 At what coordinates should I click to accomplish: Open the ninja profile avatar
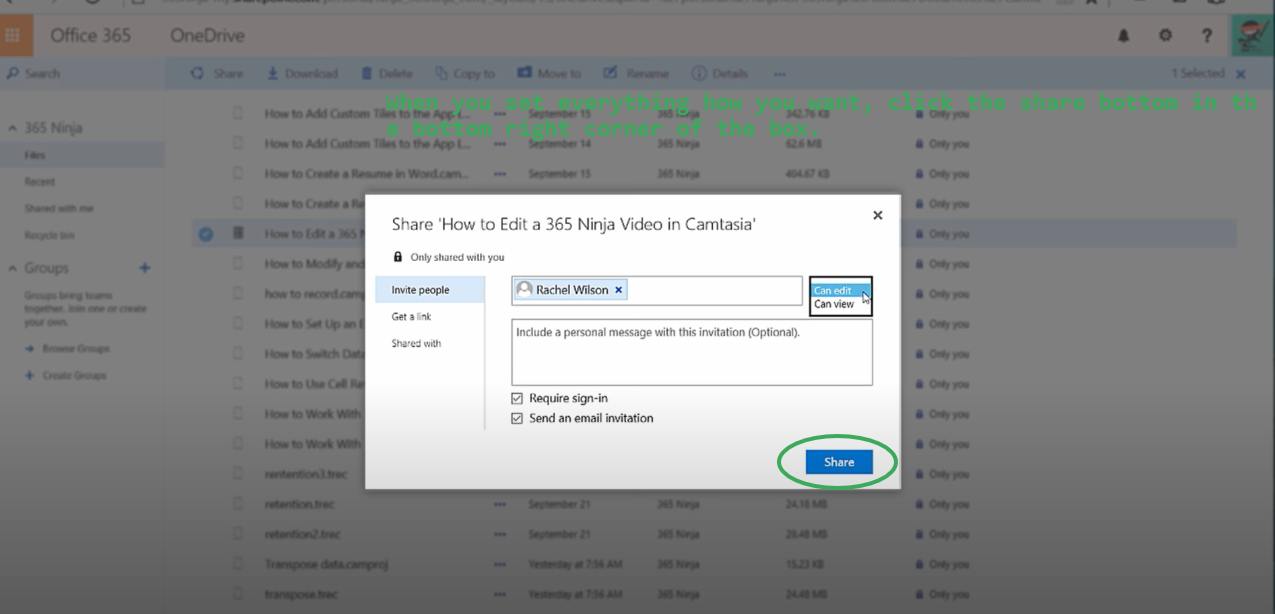click(x=1254, y=36)
